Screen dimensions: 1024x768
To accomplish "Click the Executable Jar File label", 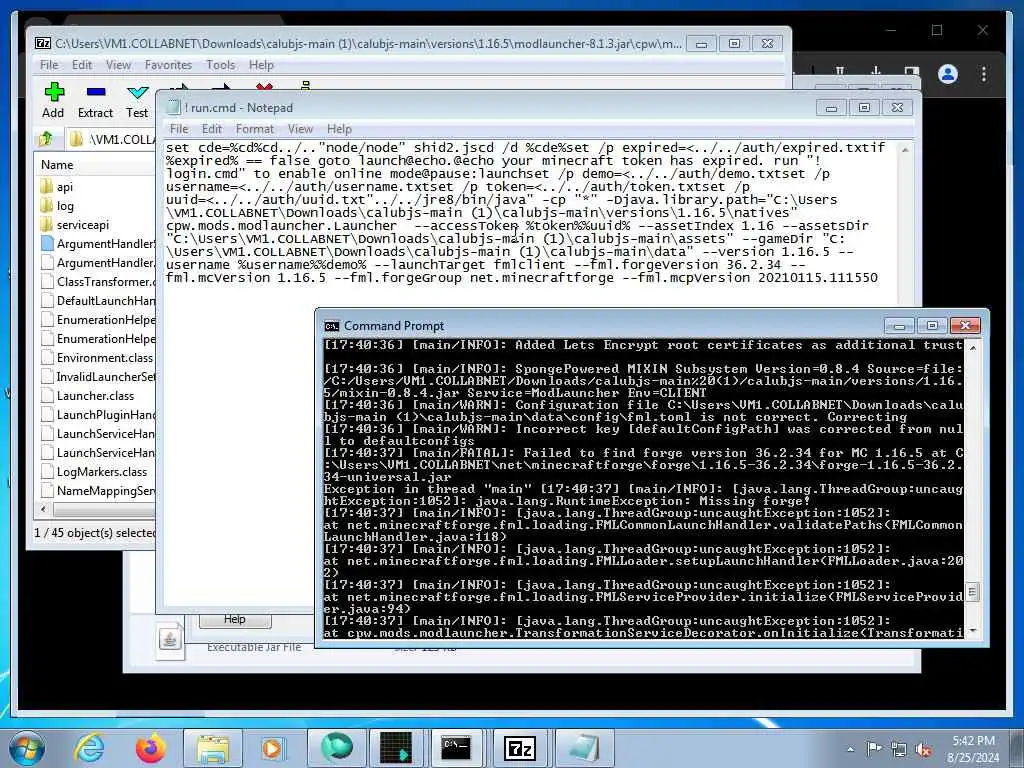I will click(x=254, y=647).
